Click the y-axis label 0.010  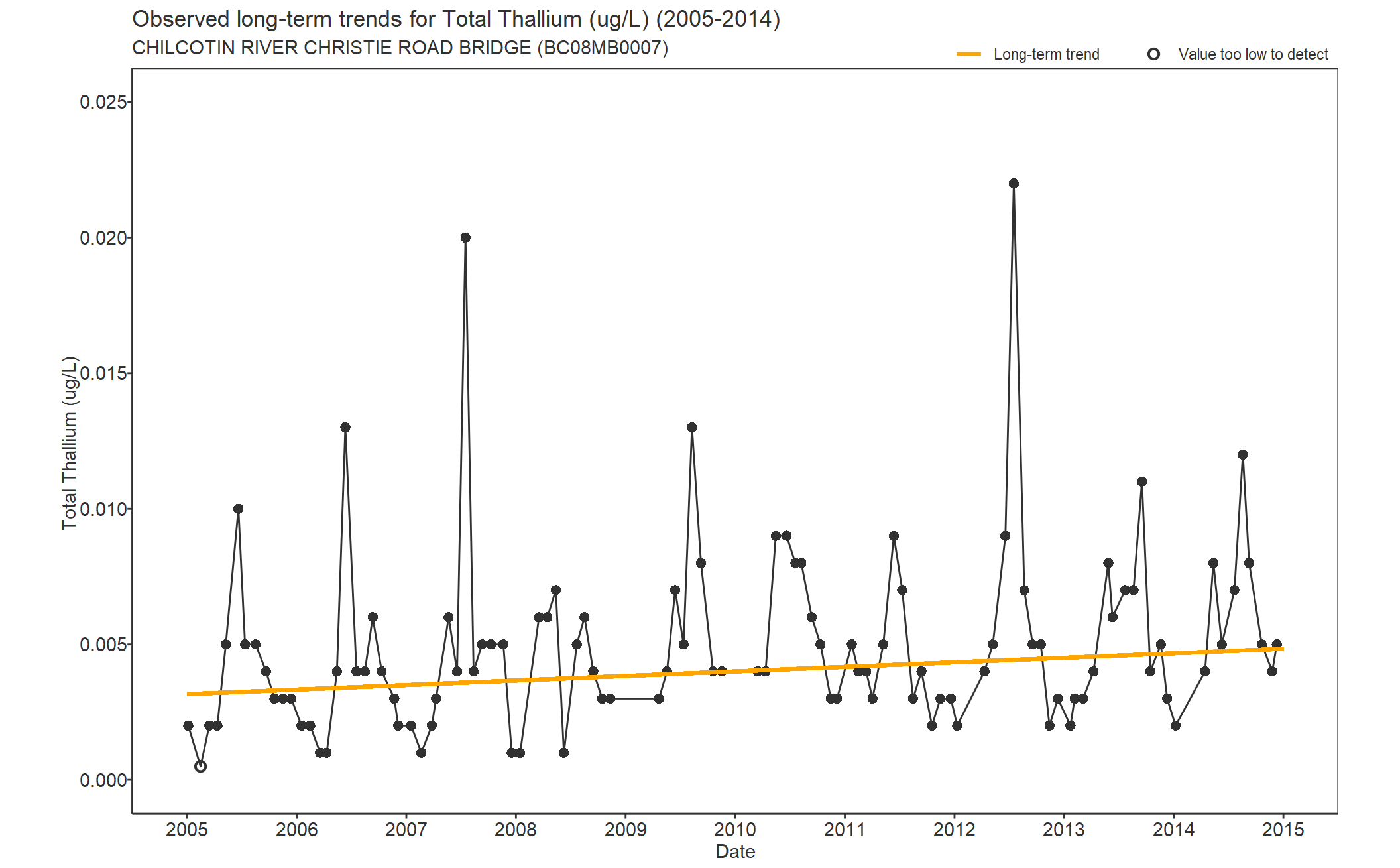(x=103, y=509)
